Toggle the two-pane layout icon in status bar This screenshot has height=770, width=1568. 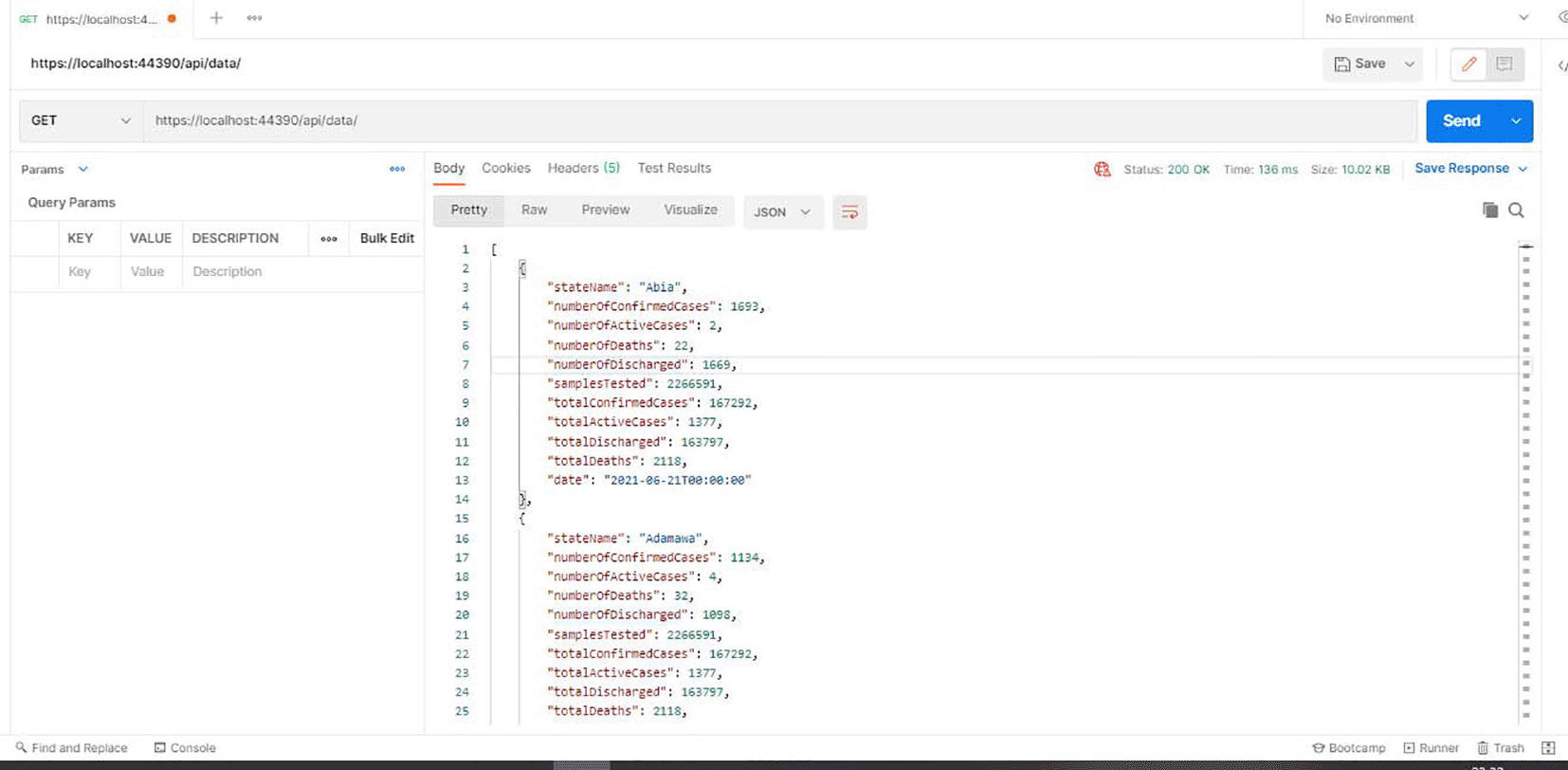coord(1548,748)
